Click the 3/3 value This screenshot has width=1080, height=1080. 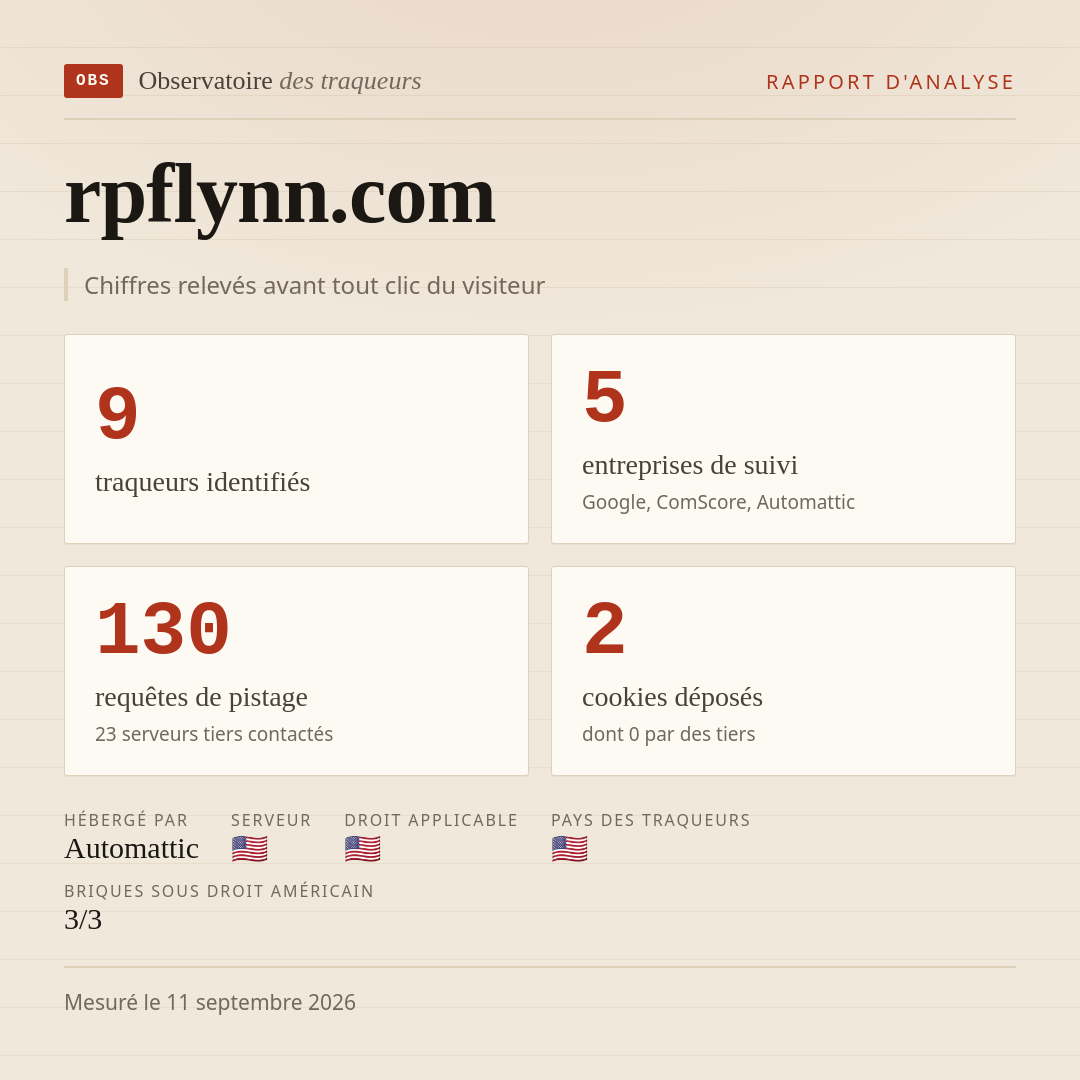coord(83,920)
